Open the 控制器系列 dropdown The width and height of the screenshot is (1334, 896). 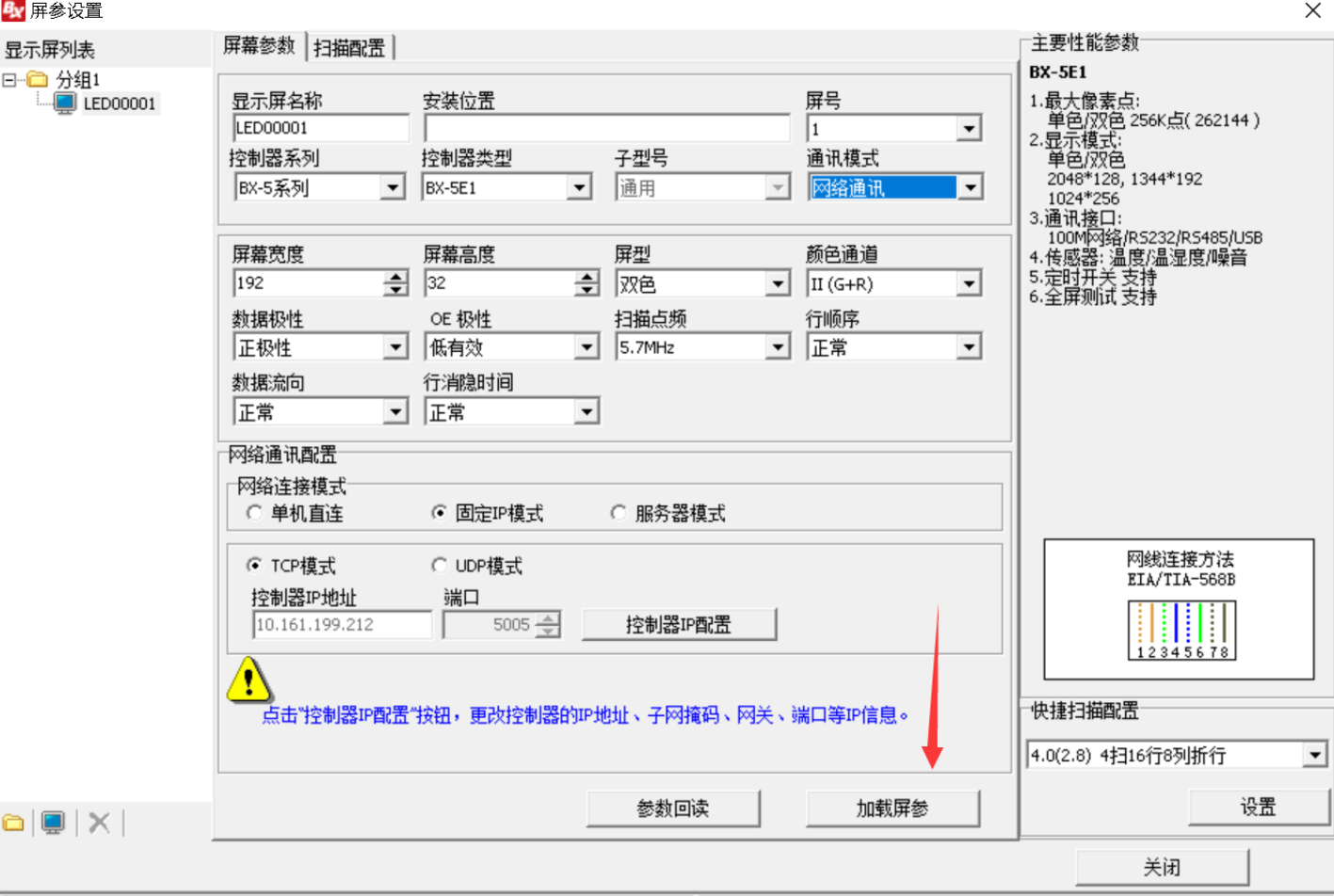[x=394, y=188]
